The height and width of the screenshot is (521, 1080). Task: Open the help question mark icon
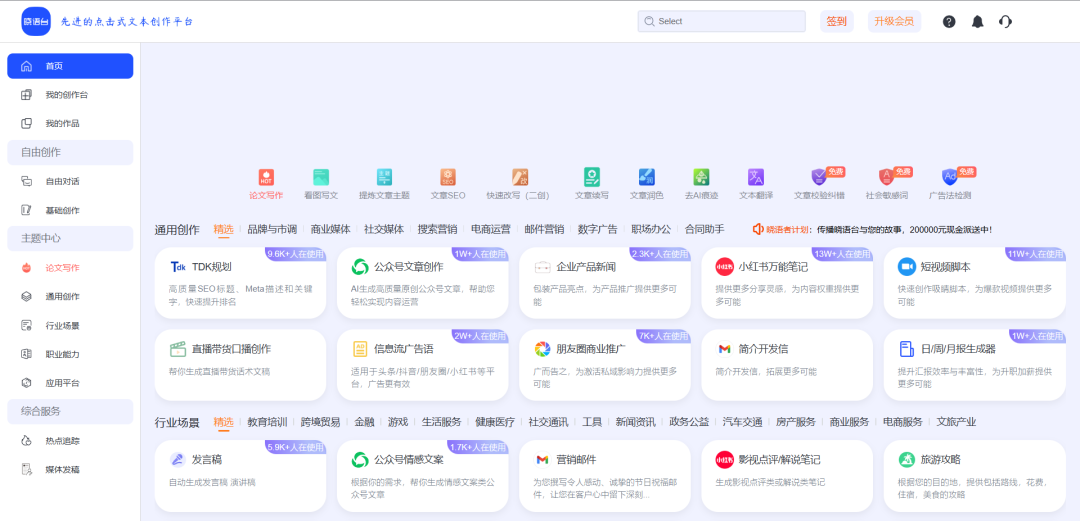pyautogui.click(x=949, y=21)
